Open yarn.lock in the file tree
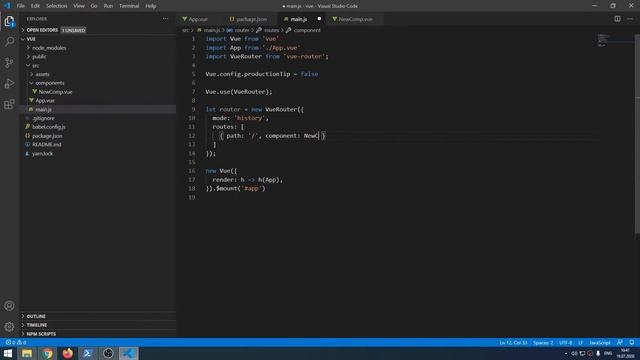This screenshot has width=640, height=360. tap(42, 153)
